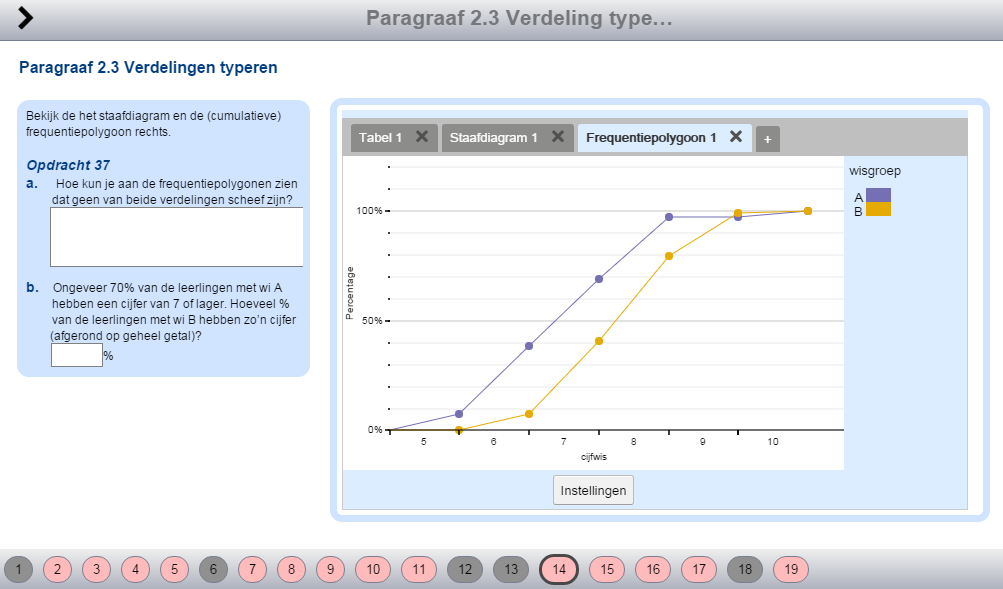Switch to the Tabel 1 tab
1003x589 pixels.
pyautogui.click(x=380, y=138)
